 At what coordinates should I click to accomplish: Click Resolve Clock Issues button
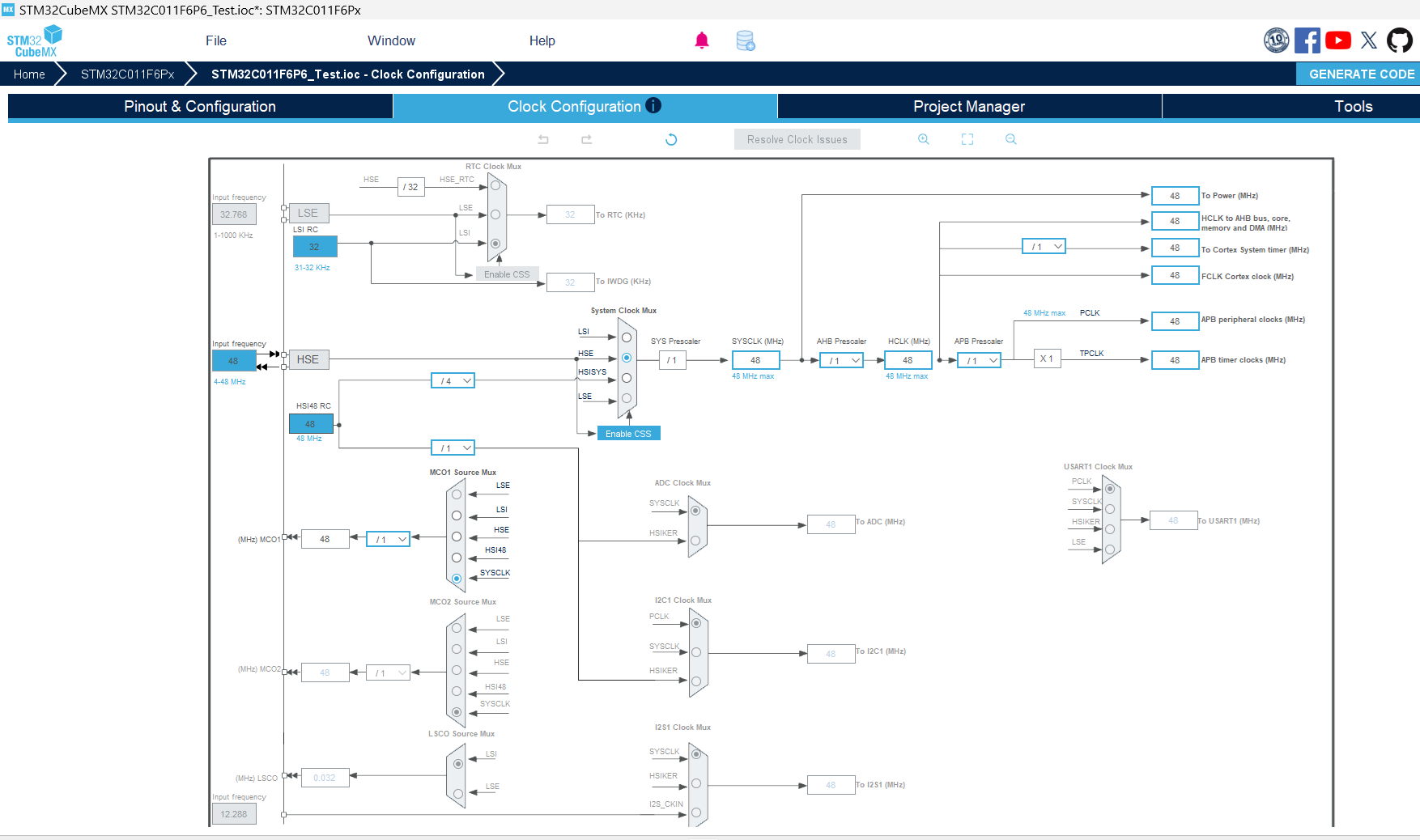(x=797, y=139)
